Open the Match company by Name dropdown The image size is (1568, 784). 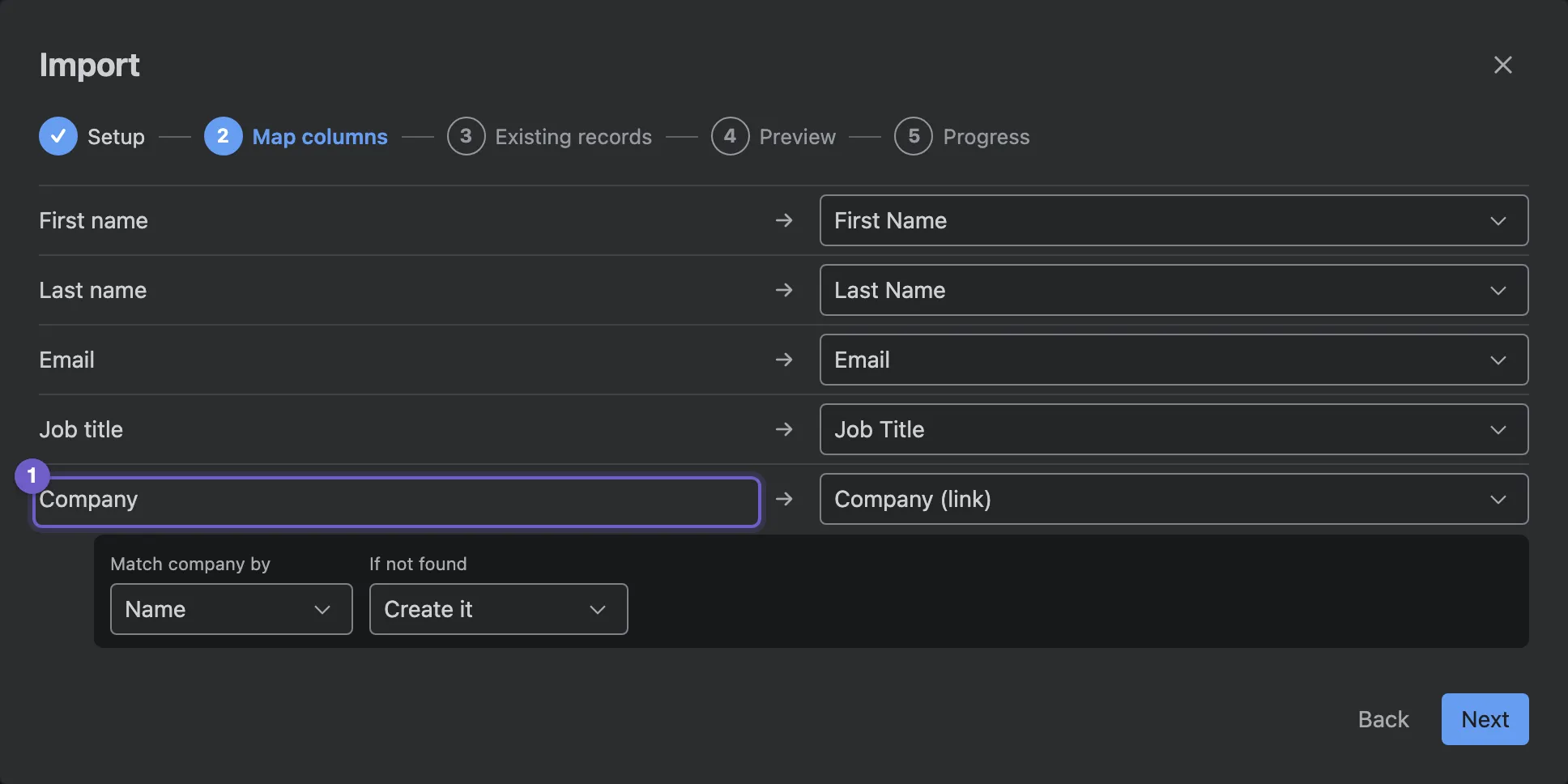pyautogui.click(x=232, y=609)
